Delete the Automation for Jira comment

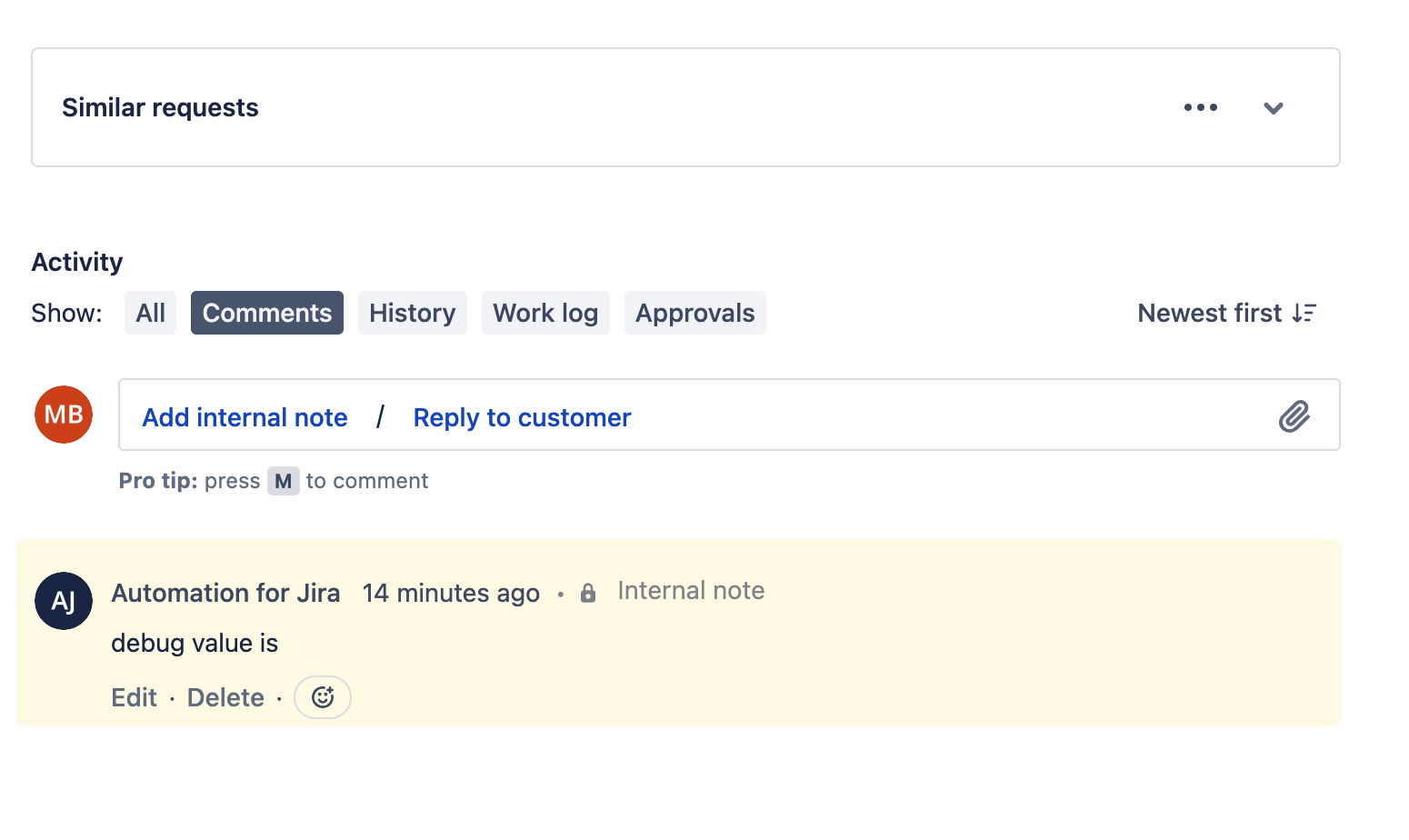point(225,696)
